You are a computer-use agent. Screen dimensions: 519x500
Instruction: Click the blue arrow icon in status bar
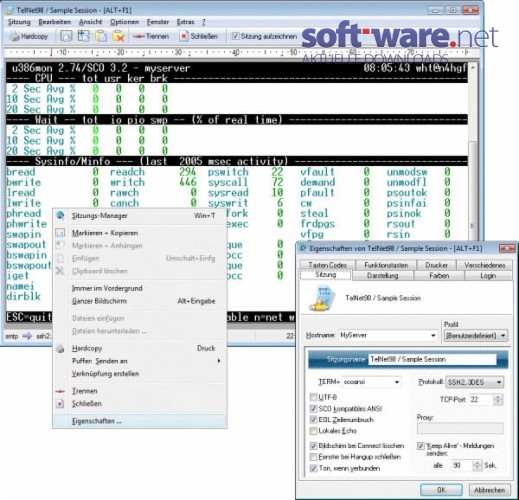(27, 336)
